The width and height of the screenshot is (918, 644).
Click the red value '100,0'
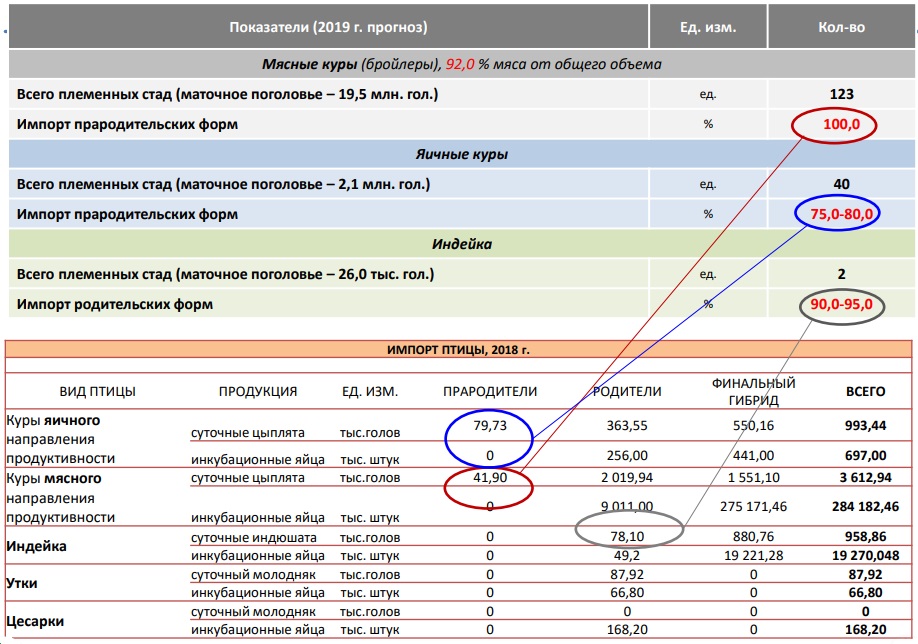(x=841, y=124)
